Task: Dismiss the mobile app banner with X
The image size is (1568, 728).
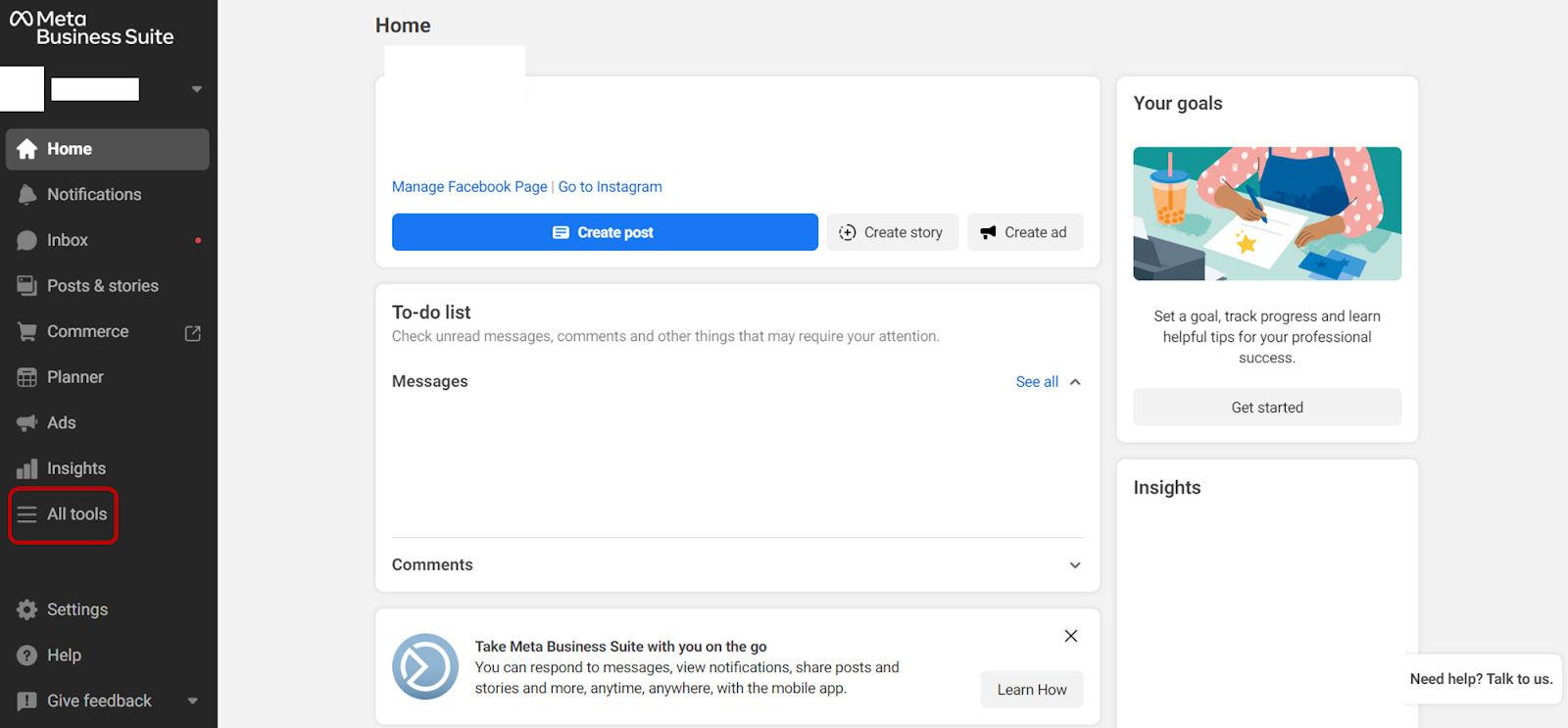Action: click(x=1071, y=636)
